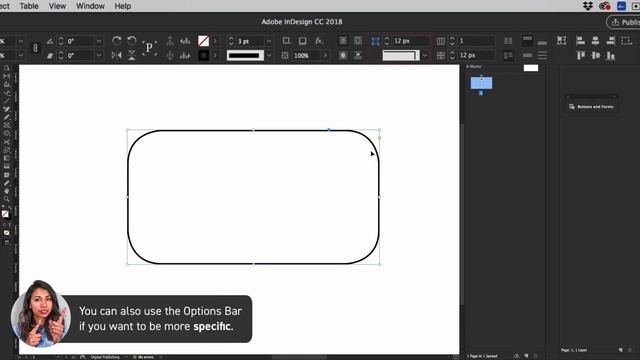Open the Help menu
The height and width of the screenshot is (360, 640).
(122, 6)
